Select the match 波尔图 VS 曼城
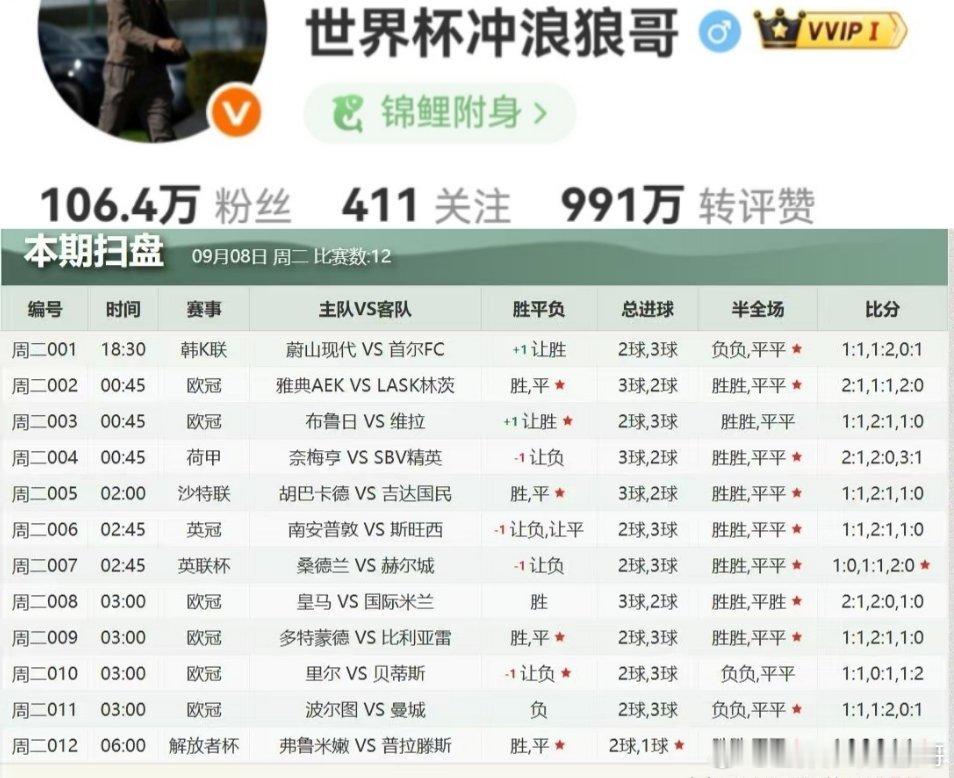This screenshot has width=954, height=778. 365,709
